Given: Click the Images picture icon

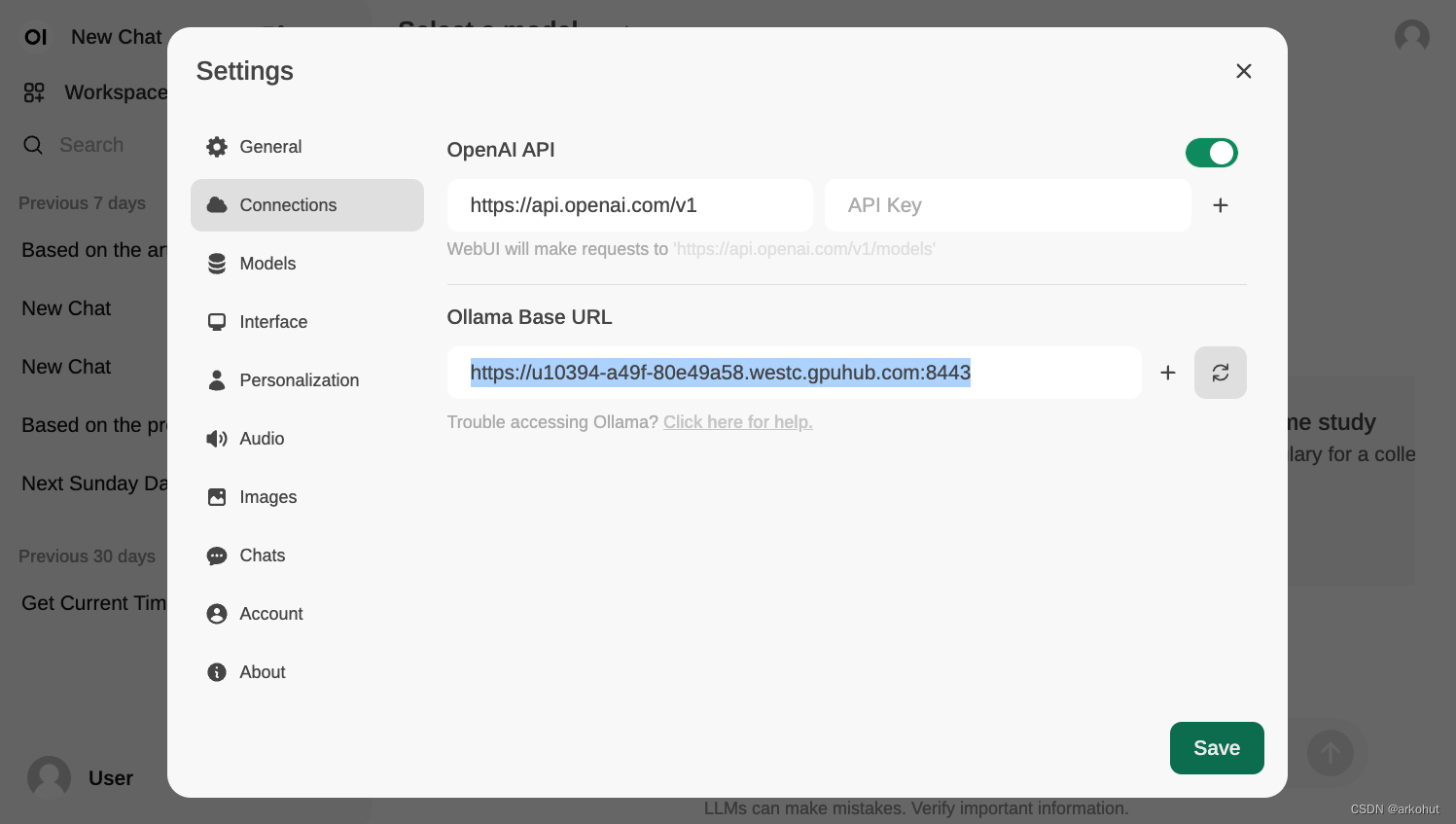Looking at the screenshot, I should pyautogui.click(x=217, y=497).
